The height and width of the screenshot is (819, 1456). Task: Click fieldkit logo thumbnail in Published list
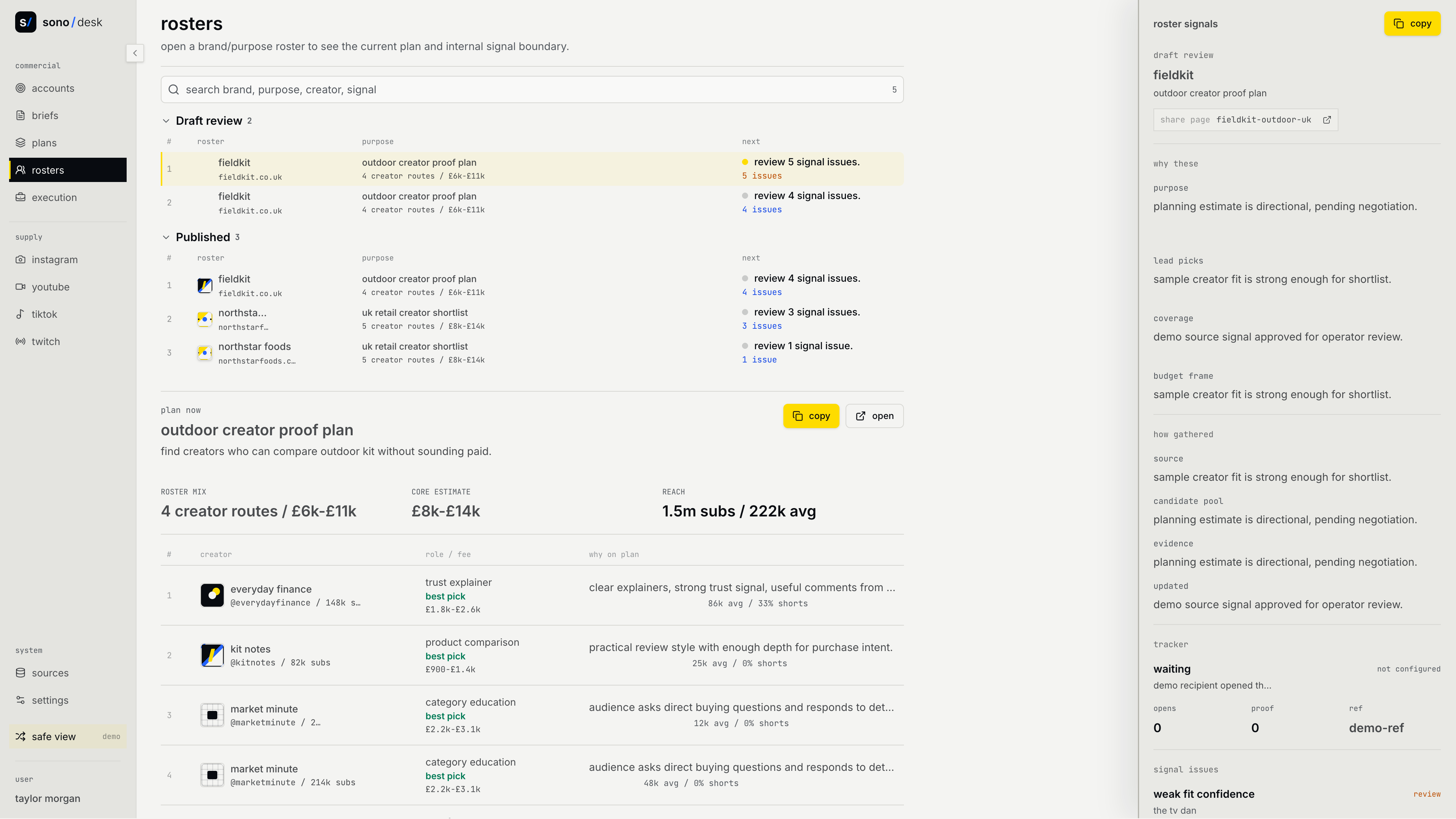[205, 285]
